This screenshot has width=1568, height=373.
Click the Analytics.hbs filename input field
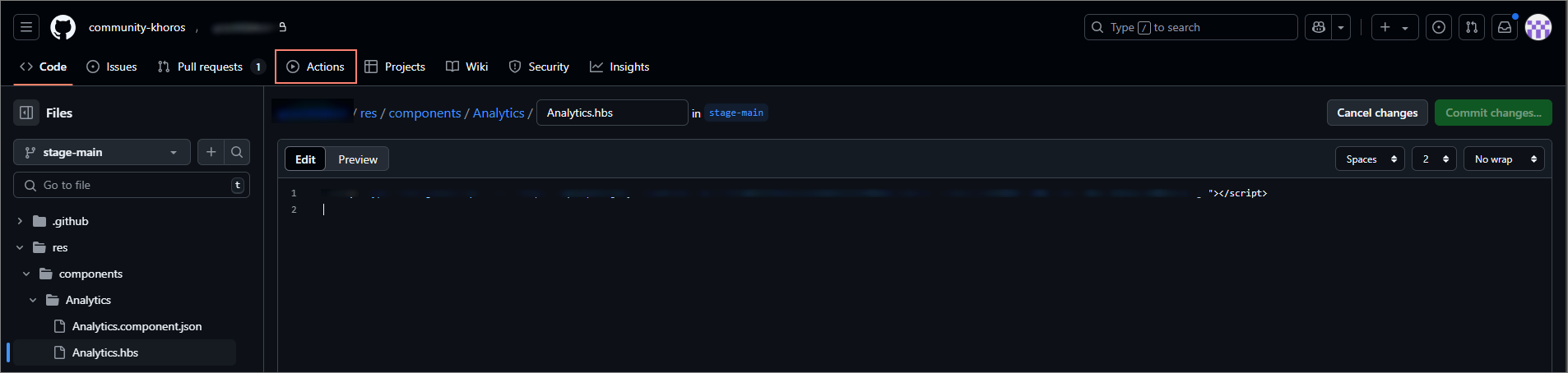[x=611, y=113]
